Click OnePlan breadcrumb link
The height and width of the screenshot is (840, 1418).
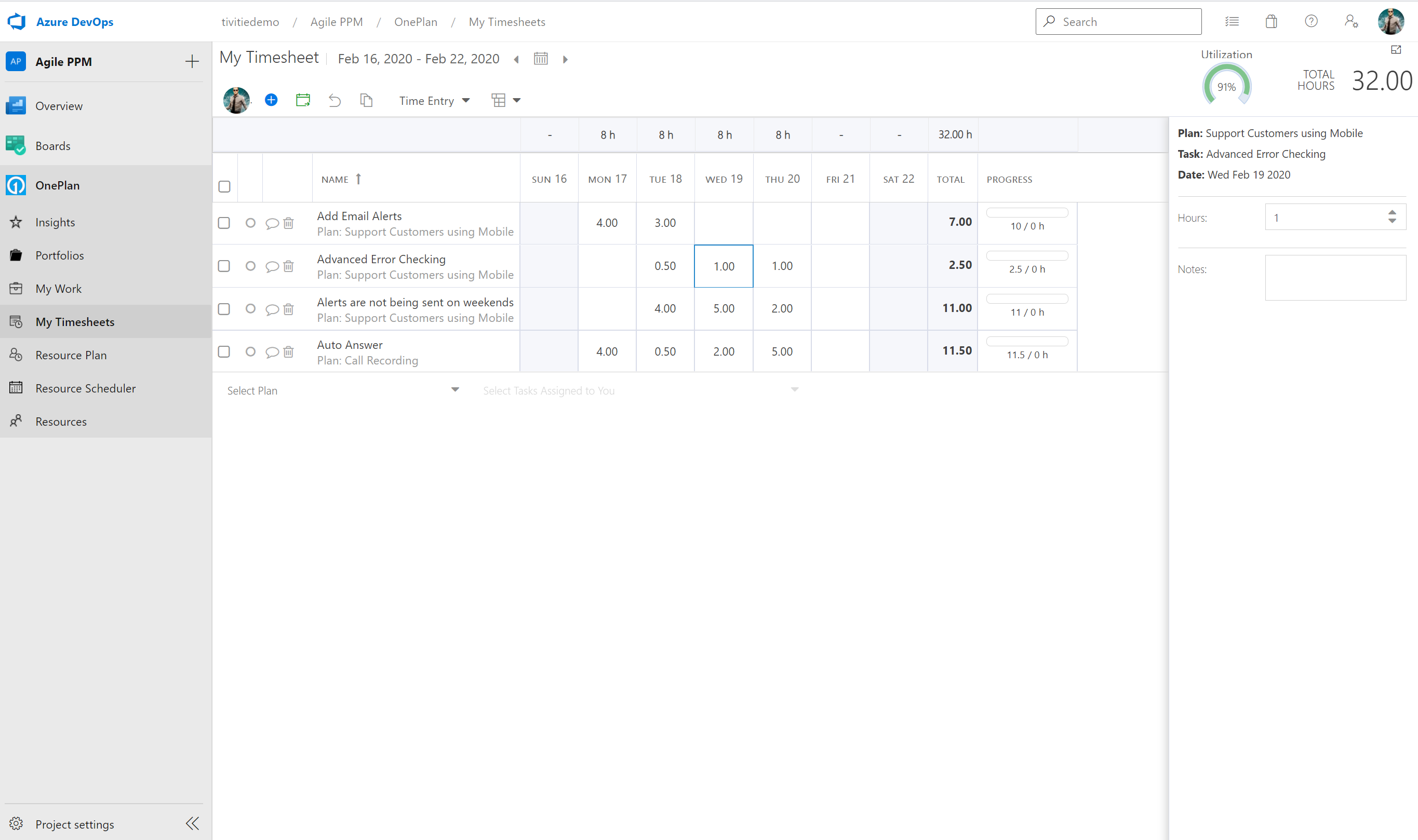click(416, 21)
